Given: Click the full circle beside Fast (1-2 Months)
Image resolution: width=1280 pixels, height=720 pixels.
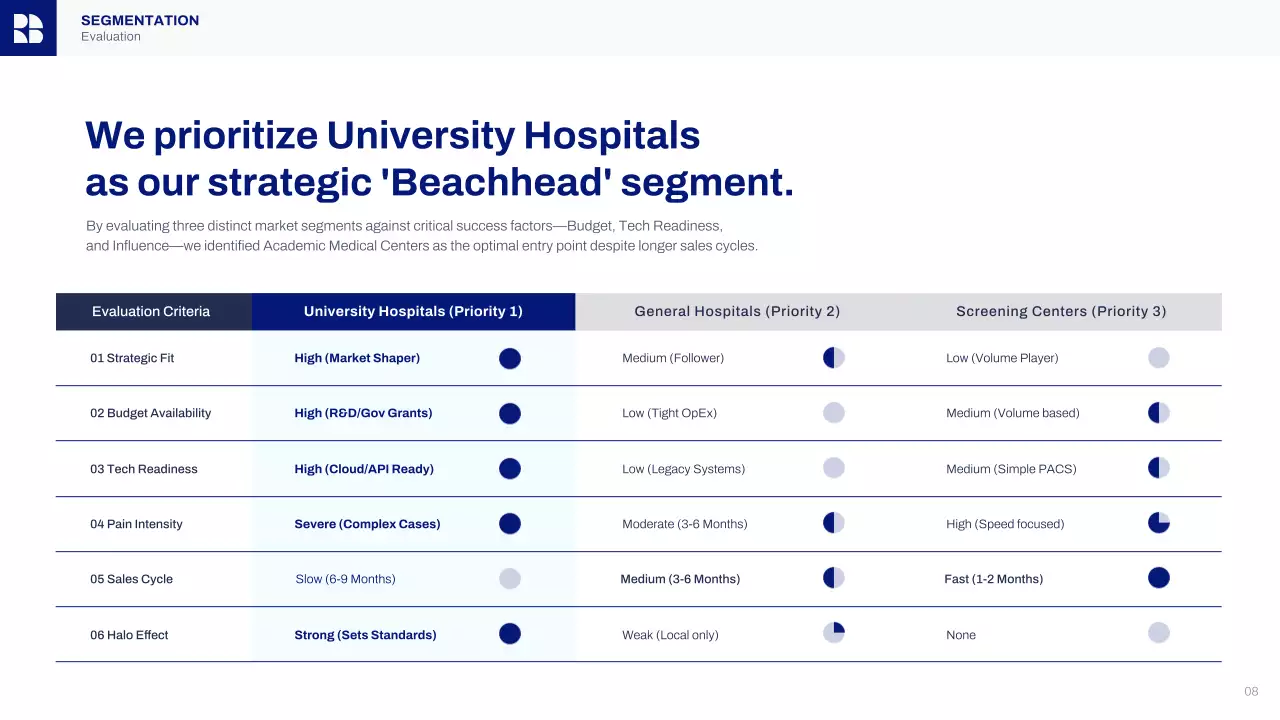Looking at the screenshot, I should [x=1158, y=578].
